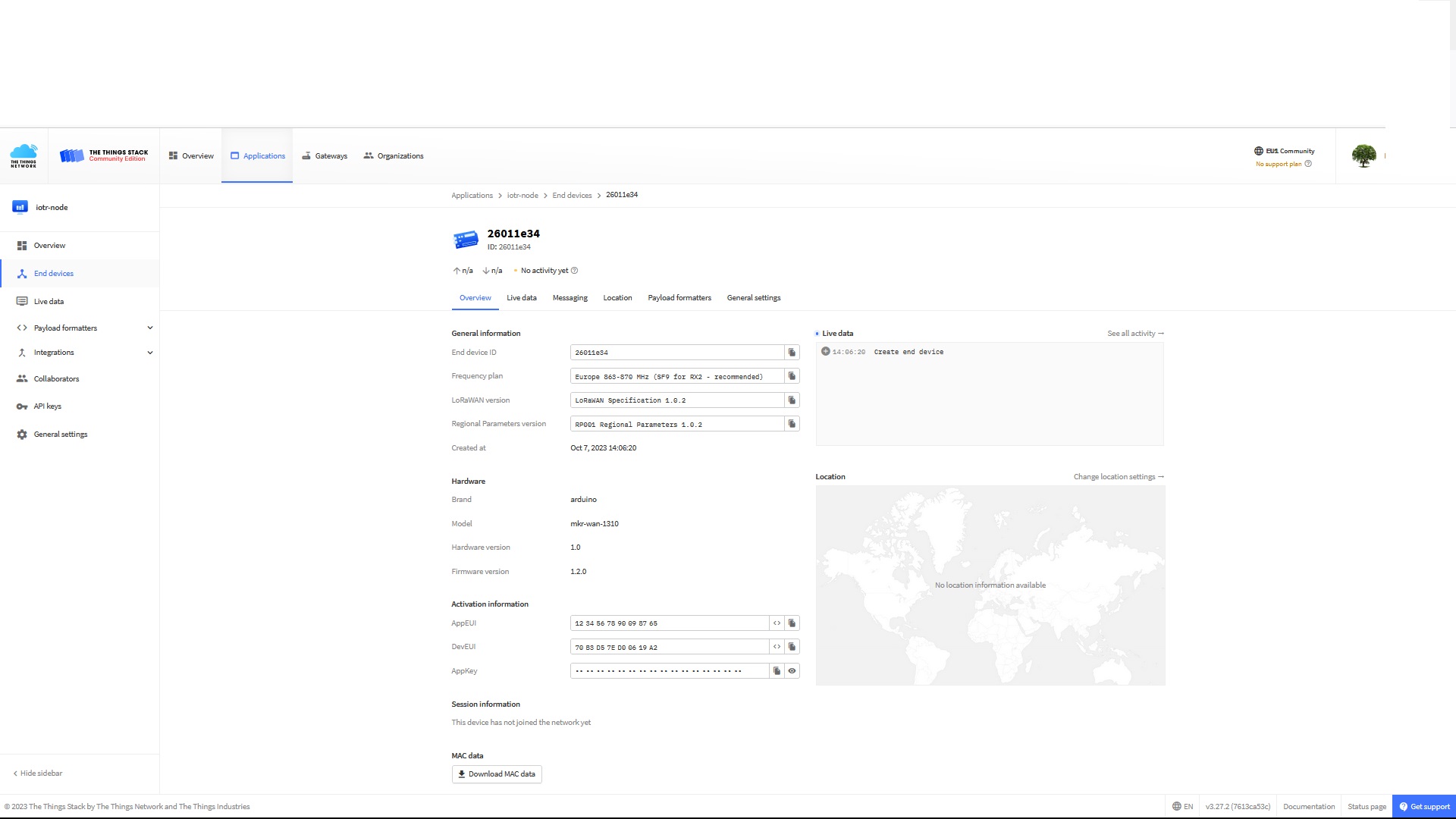Select End devices in the sidebar

80,274
